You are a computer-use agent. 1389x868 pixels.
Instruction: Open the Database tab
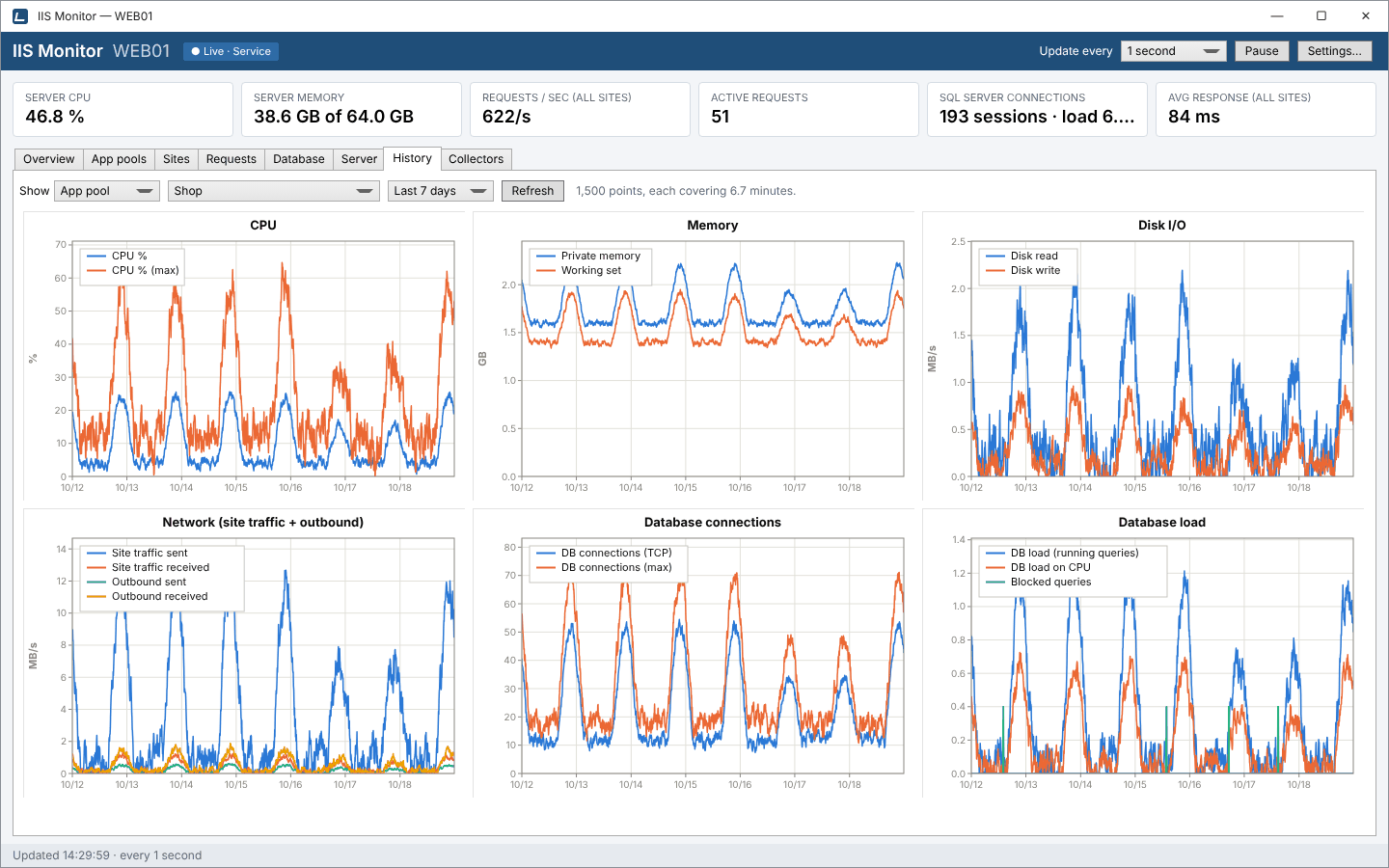(x=299, y=159)
